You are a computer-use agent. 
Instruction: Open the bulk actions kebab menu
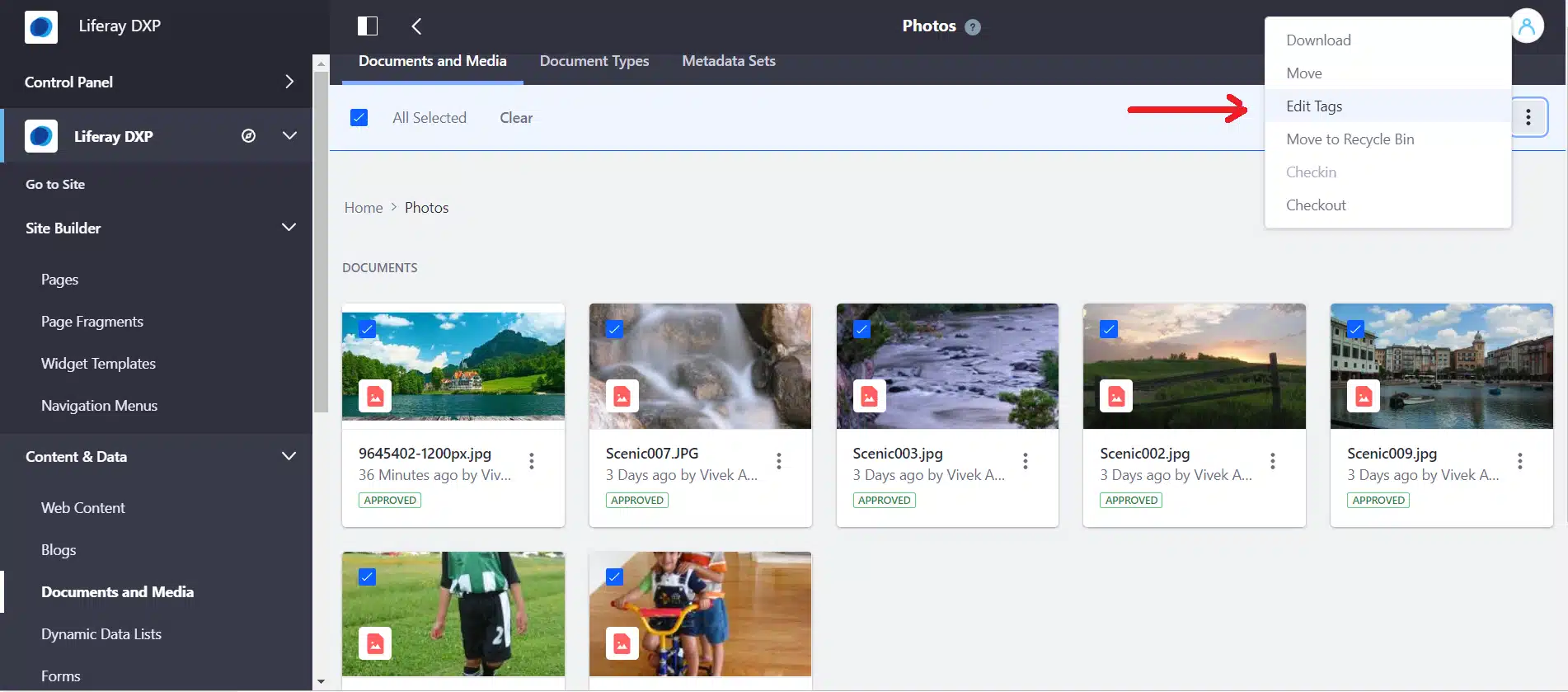point(1528,117)
